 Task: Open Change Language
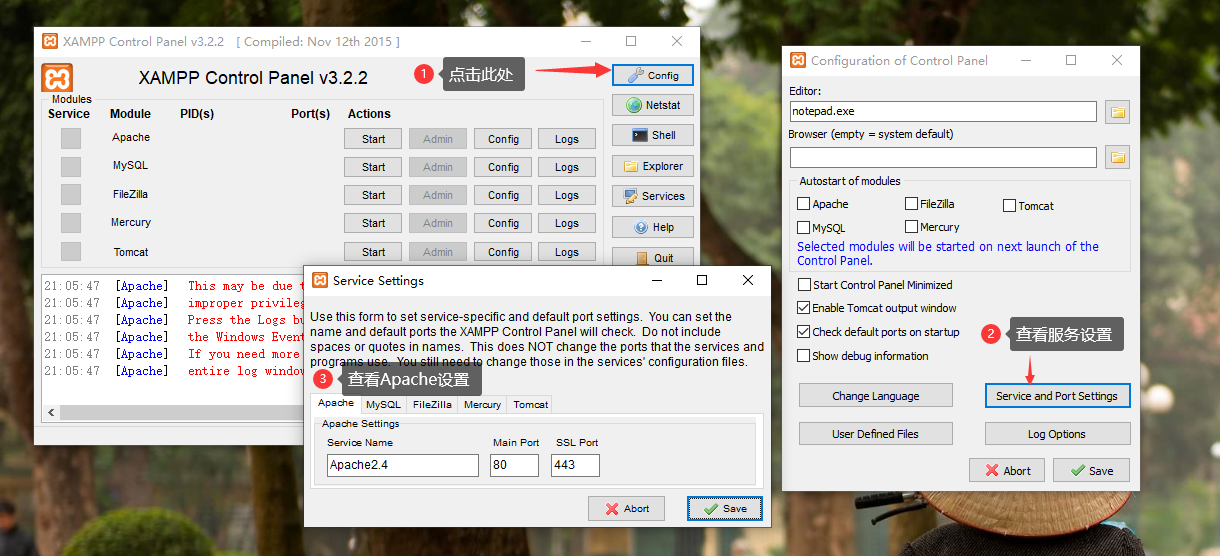876,396
